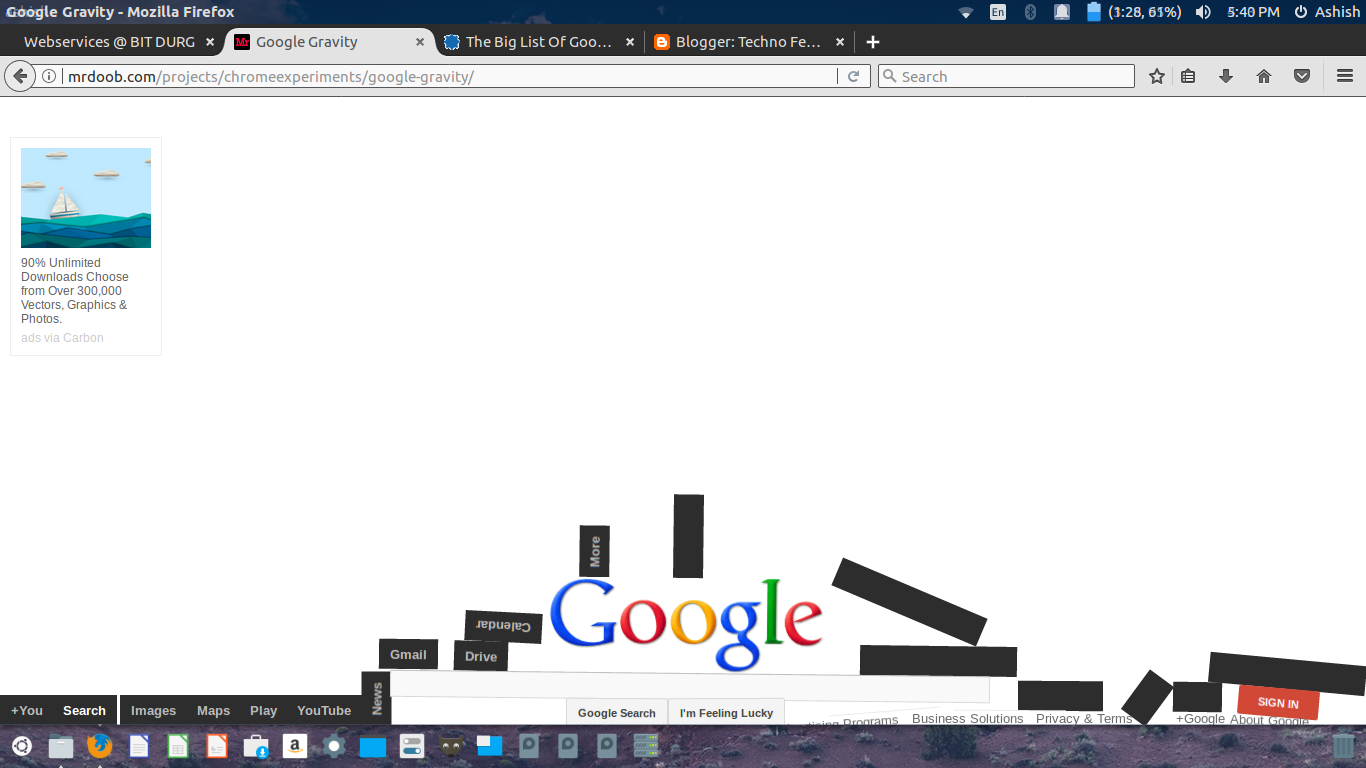Click the +Google link
The height and width of the screenshot is (768, 1366).
coord(1200,718)
